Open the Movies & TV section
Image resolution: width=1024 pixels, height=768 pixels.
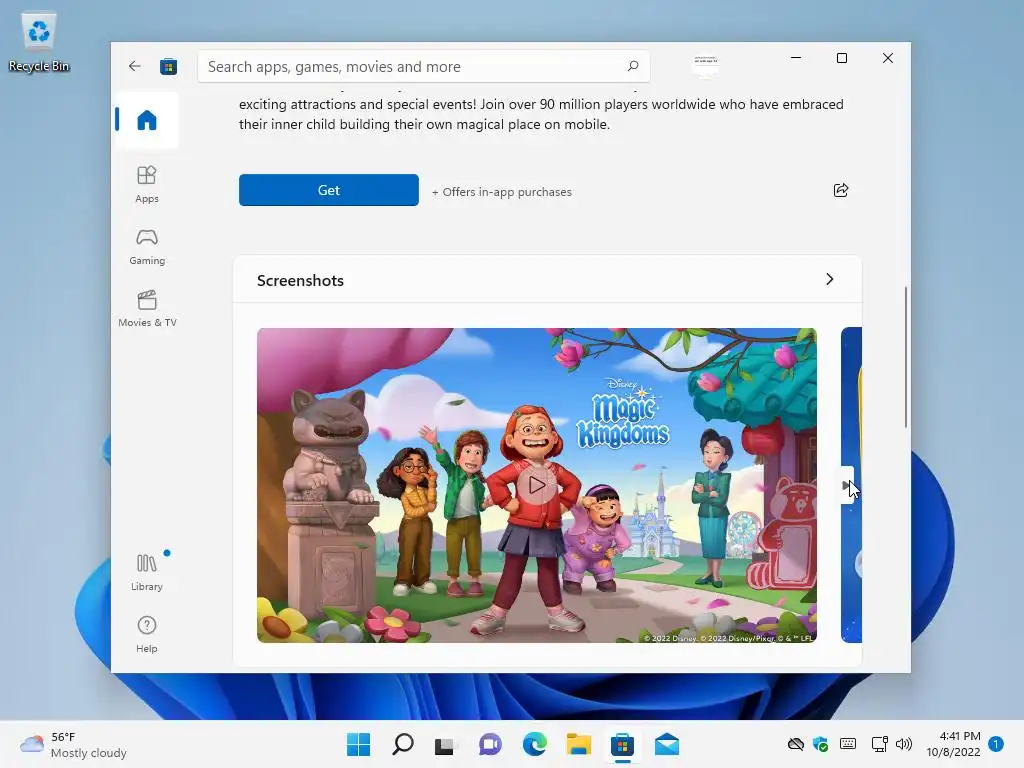147,308
